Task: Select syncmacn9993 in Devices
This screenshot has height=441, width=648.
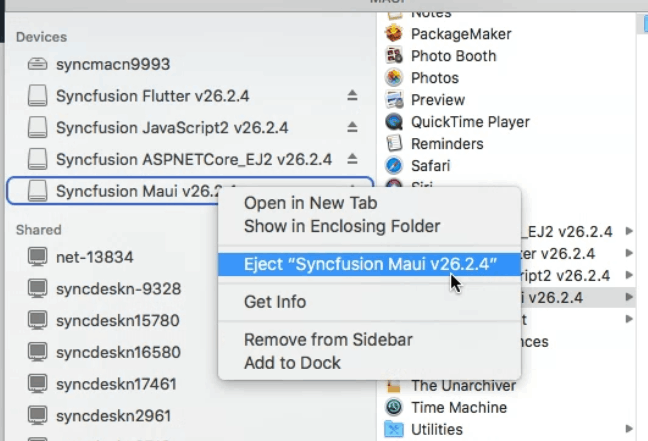Action: [113, 64]
